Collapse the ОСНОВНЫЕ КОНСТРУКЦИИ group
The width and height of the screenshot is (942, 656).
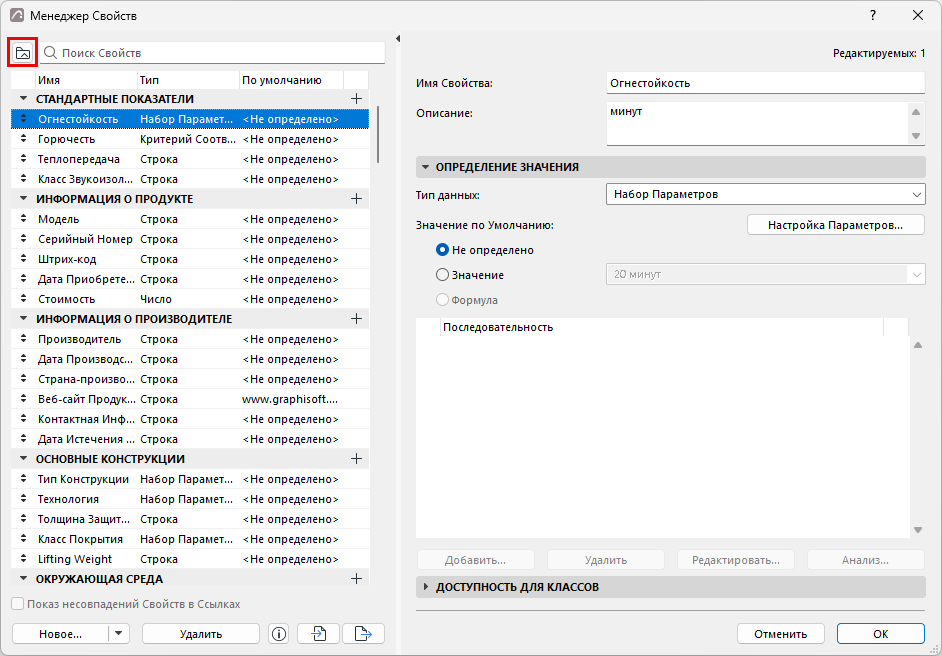(23, 459)
